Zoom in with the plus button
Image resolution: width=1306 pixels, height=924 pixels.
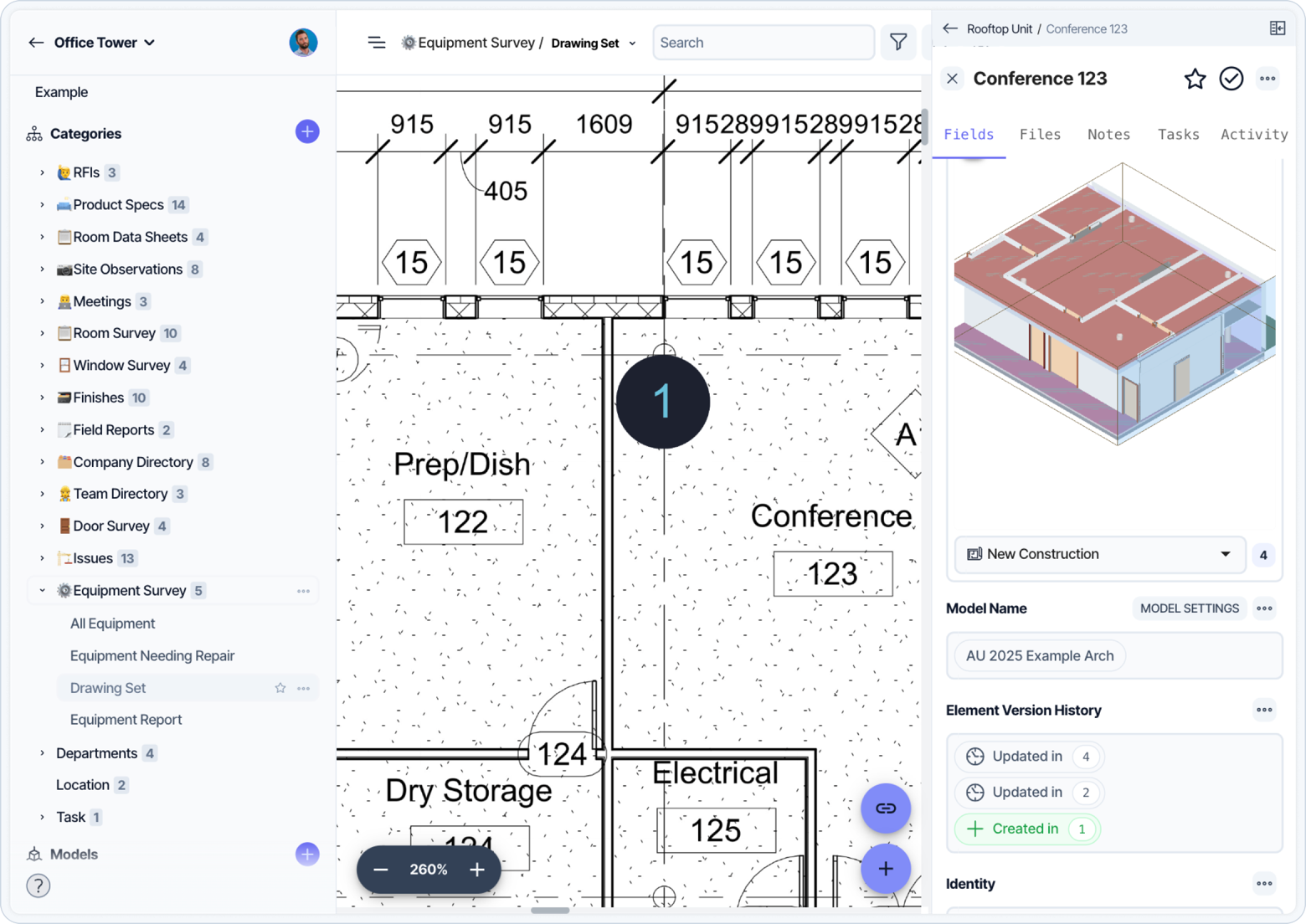[x=477, y=870]
